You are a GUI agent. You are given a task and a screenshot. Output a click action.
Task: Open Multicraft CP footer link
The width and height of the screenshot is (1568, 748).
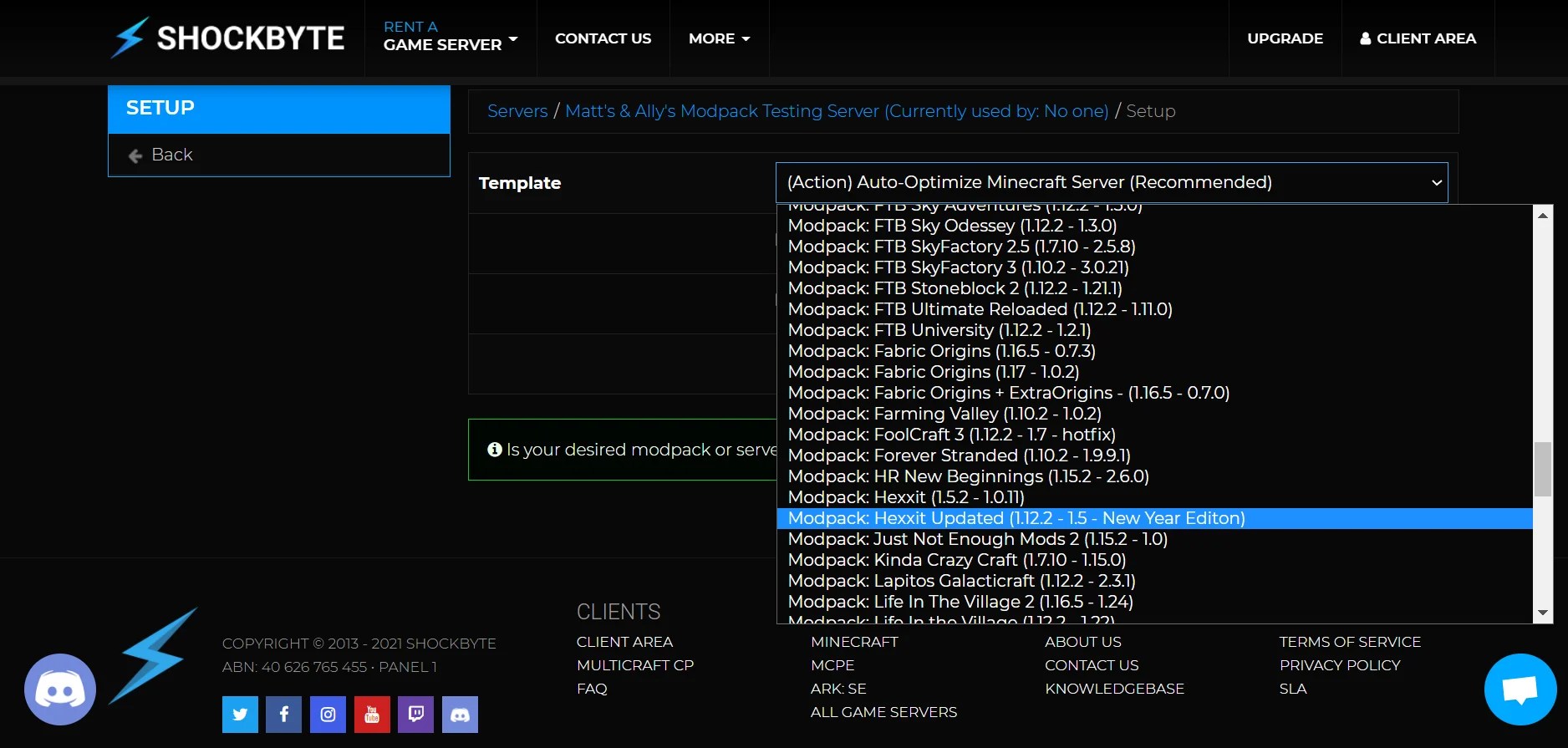click(635, 665)
